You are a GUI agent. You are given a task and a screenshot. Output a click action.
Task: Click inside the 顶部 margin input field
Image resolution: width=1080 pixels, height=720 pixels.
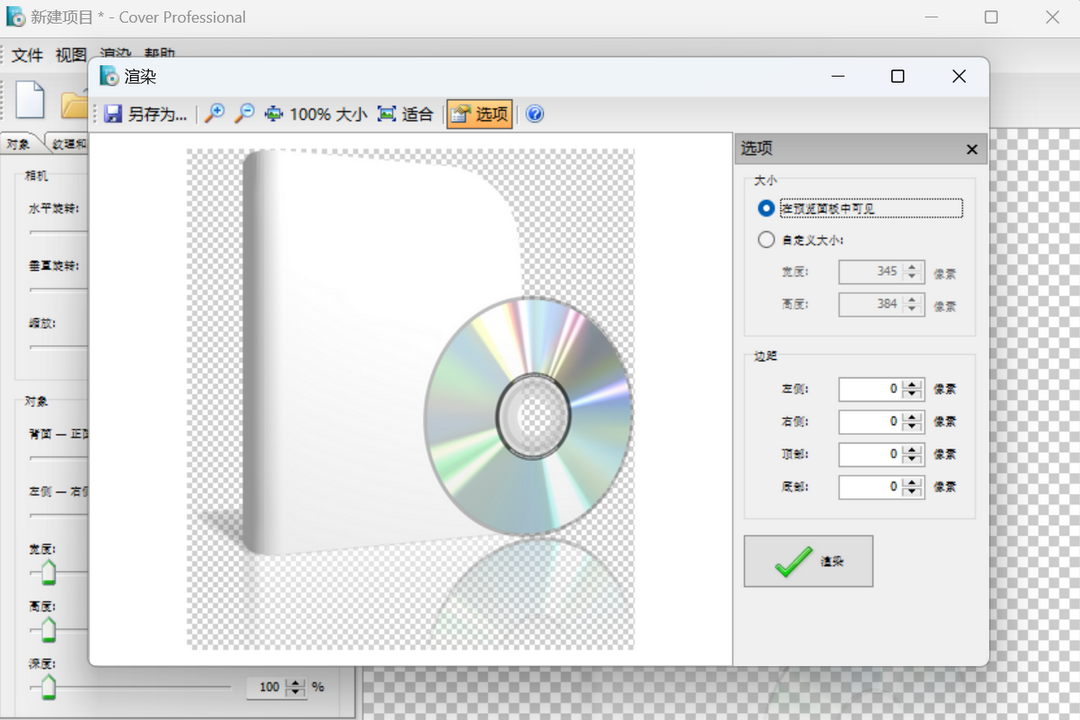872,454
